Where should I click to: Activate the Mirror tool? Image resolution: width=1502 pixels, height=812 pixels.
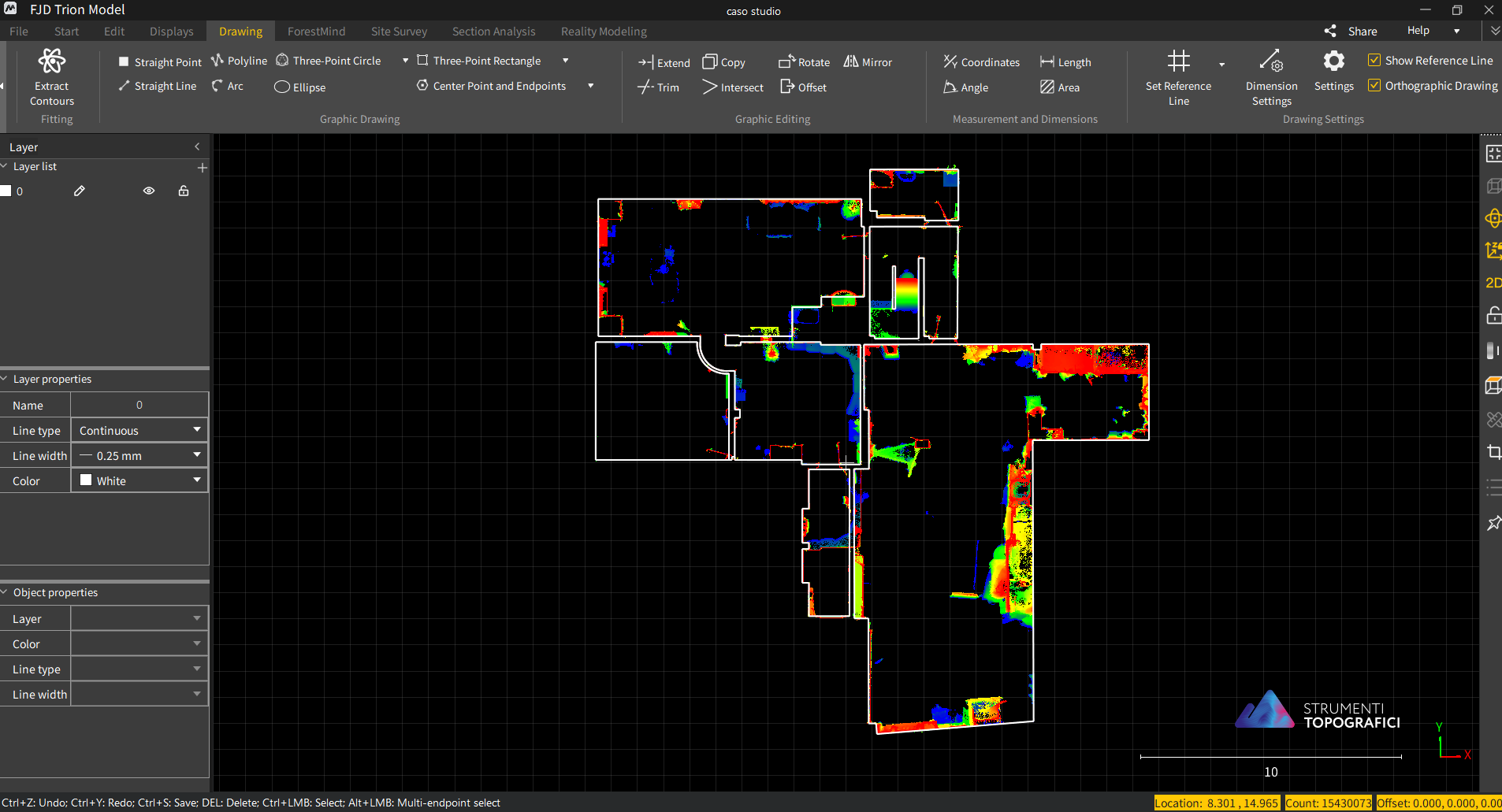coord(868,62)
